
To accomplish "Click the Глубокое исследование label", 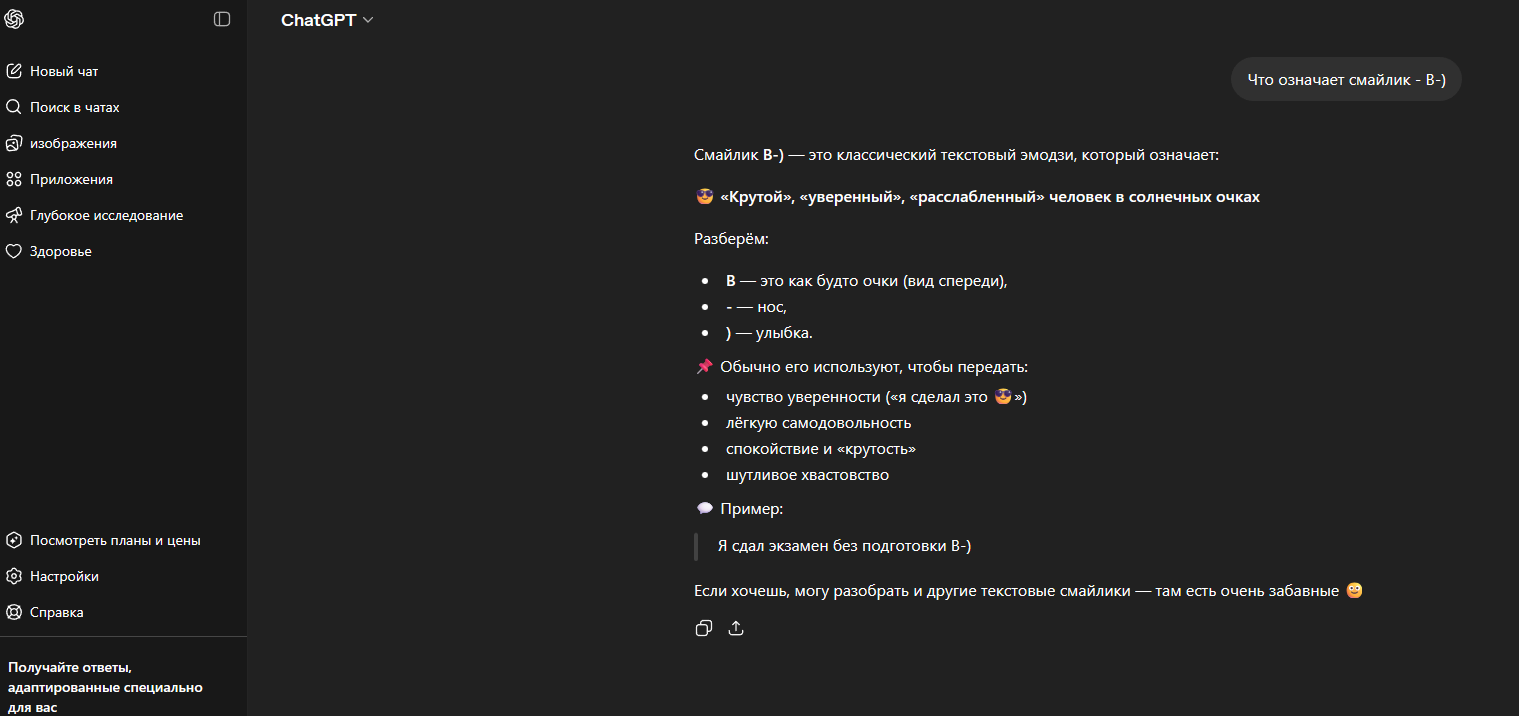I will 106,215.
